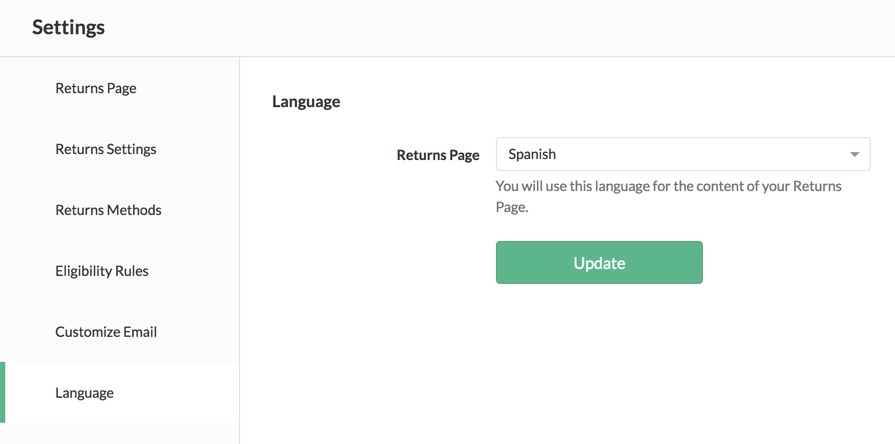This screenshot has height=444, width=895.
Task: Click empty sidebar area below Language
Action: (120, 433)
